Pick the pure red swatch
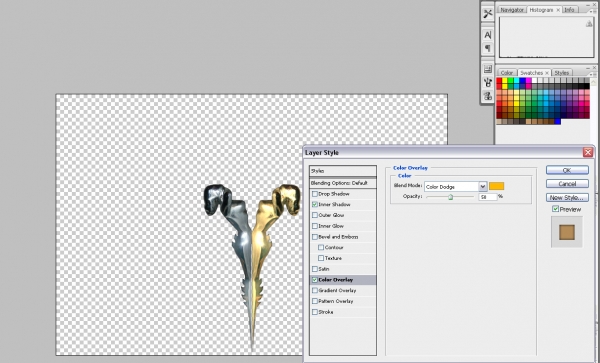This screenshot has width=600, height=363. click(499, 80)
